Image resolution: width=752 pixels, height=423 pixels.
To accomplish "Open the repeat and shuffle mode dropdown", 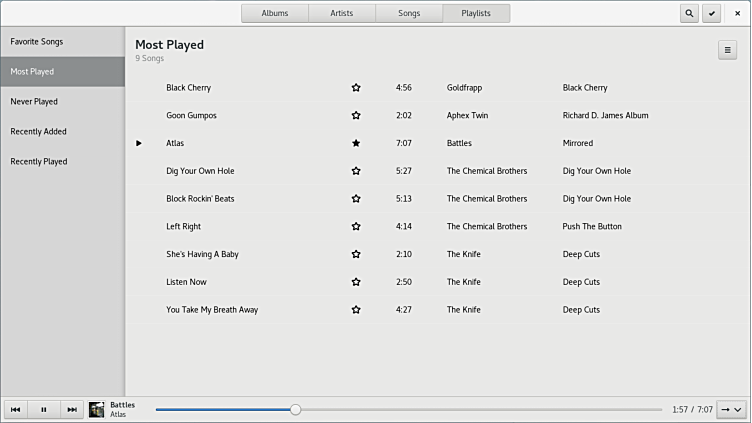I will tap(731, 409).
